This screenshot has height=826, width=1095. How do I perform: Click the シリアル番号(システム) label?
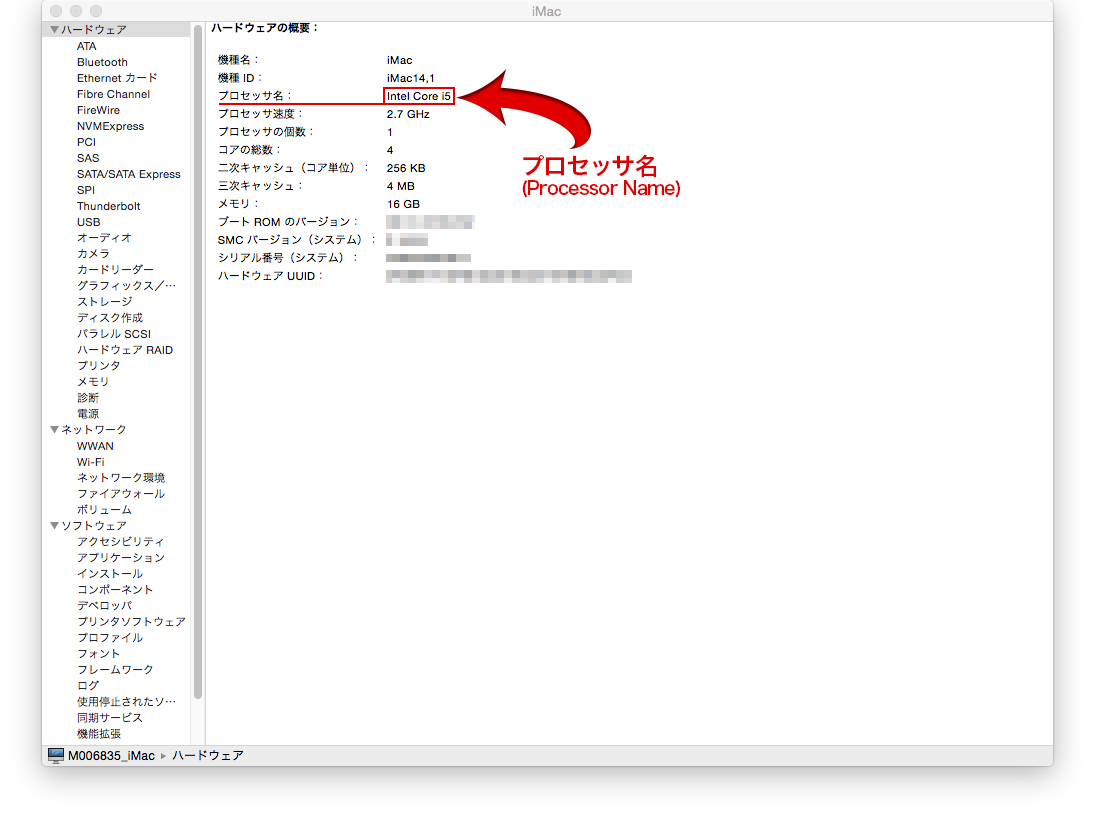tap(287, 258)
